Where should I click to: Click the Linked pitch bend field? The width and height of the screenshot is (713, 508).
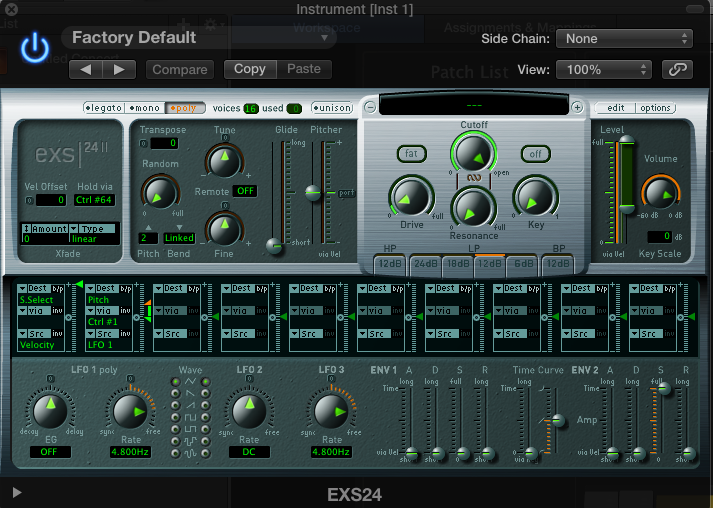pyautogui.click(x=179, y=238)
